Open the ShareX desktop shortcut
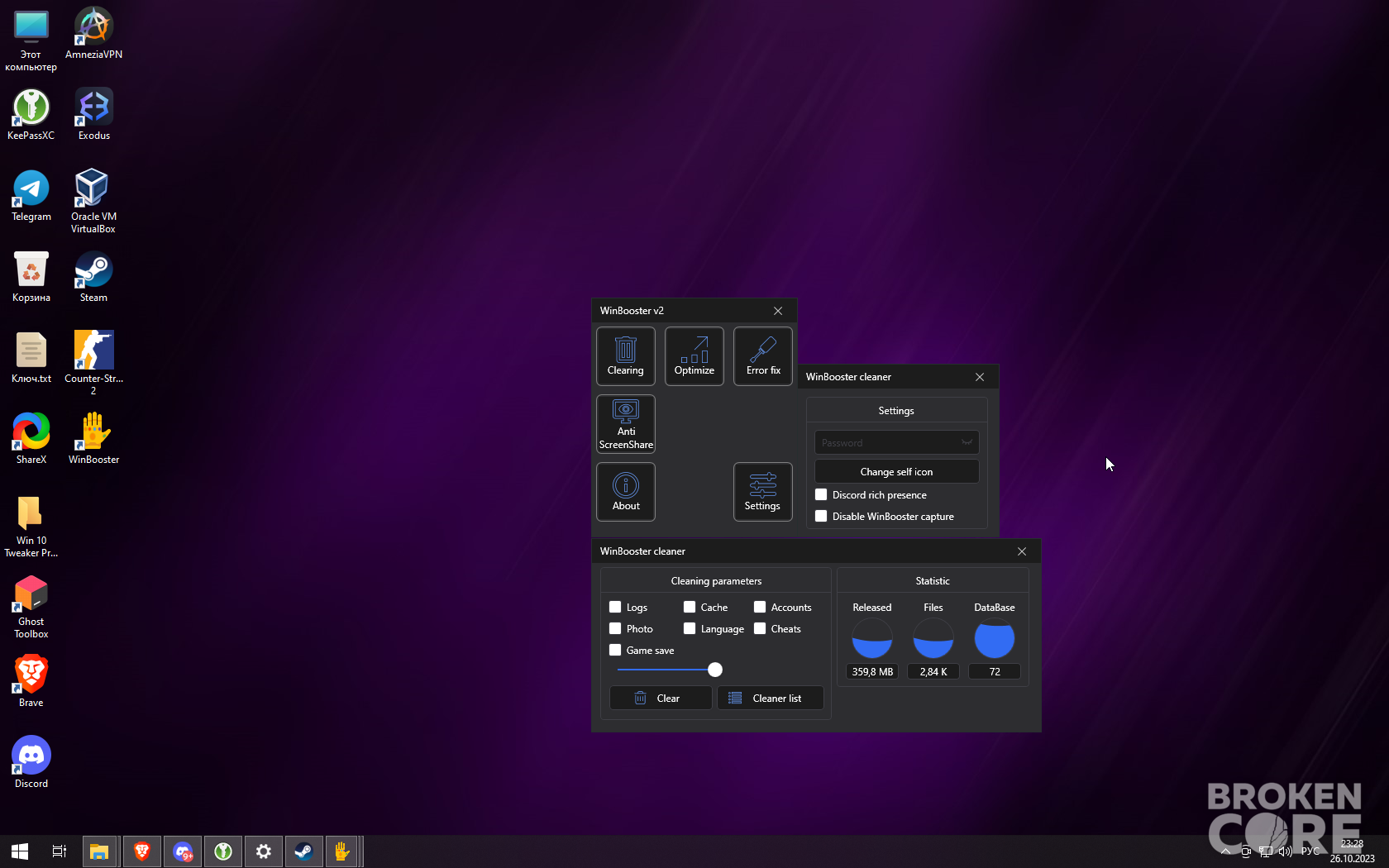Image resolution: width=1389 pixels, height=868 pixels. coord(31,438)
